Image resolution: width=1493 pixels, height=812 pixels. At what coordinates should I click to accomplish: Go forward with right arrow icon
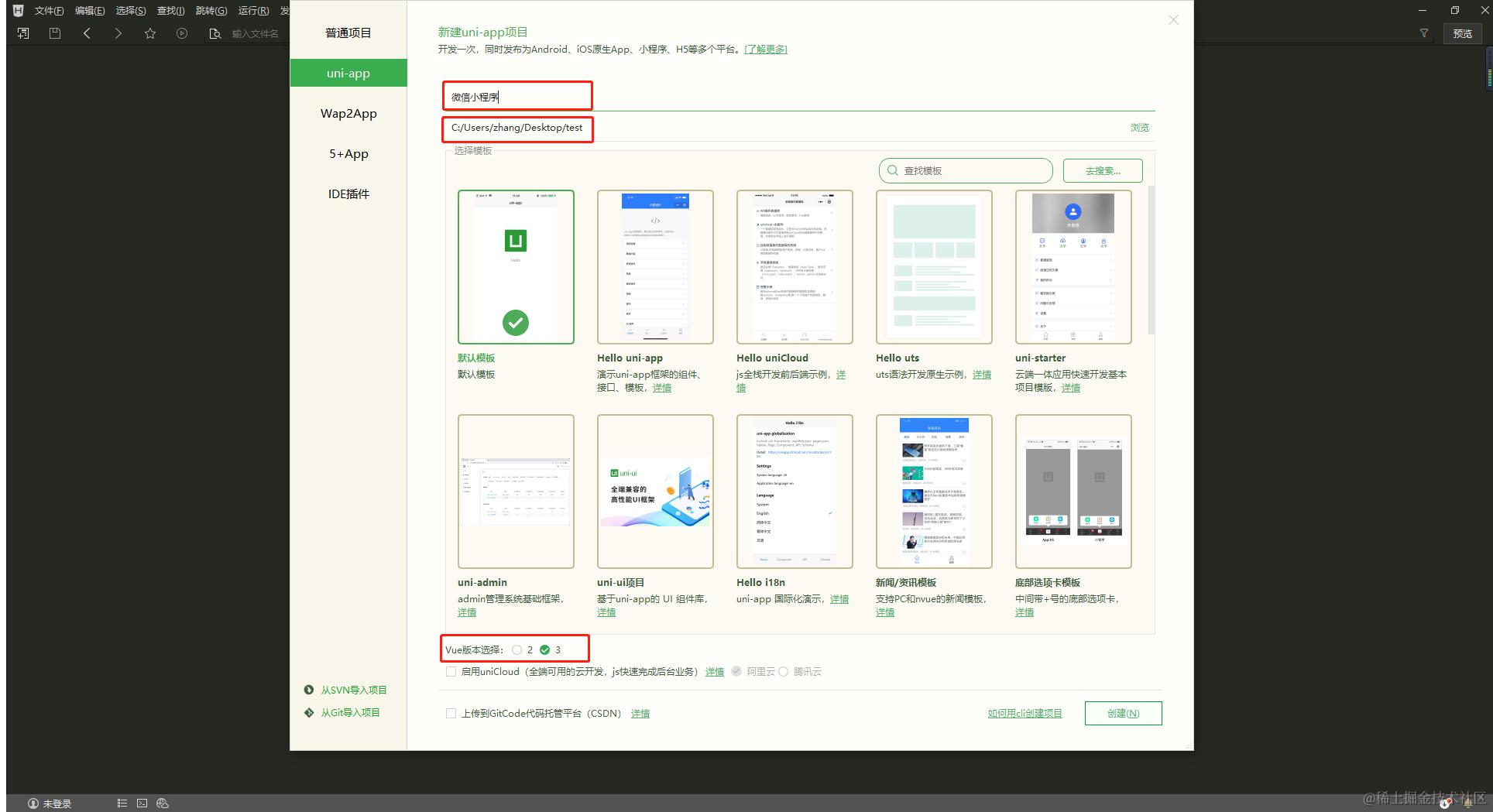[118, 33]
